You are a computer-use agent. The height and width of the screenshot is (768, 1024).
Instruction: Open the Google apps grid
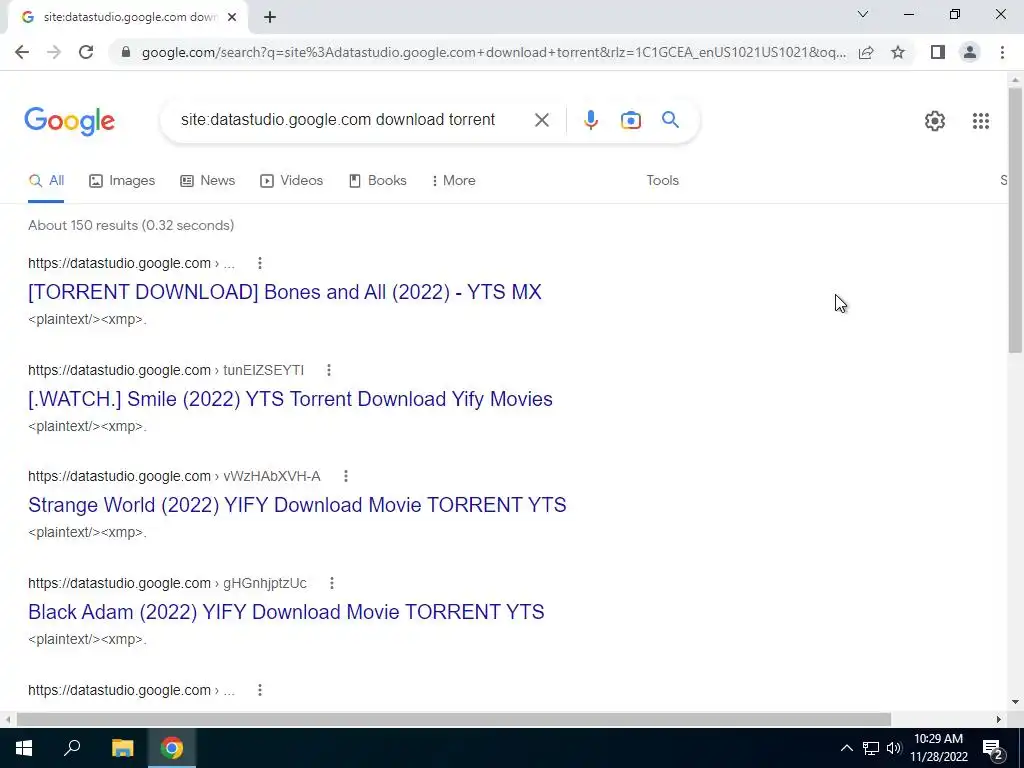980,121
